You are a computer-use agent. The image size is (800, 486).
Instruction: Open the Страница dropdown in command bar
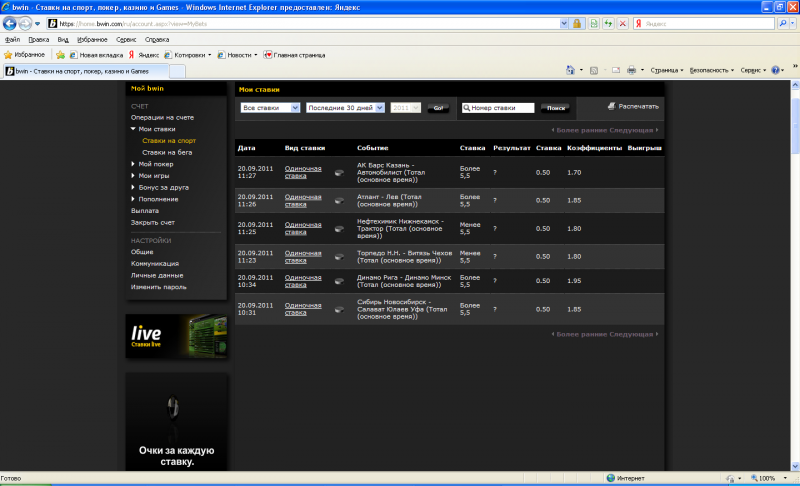(x=666, y=70)
